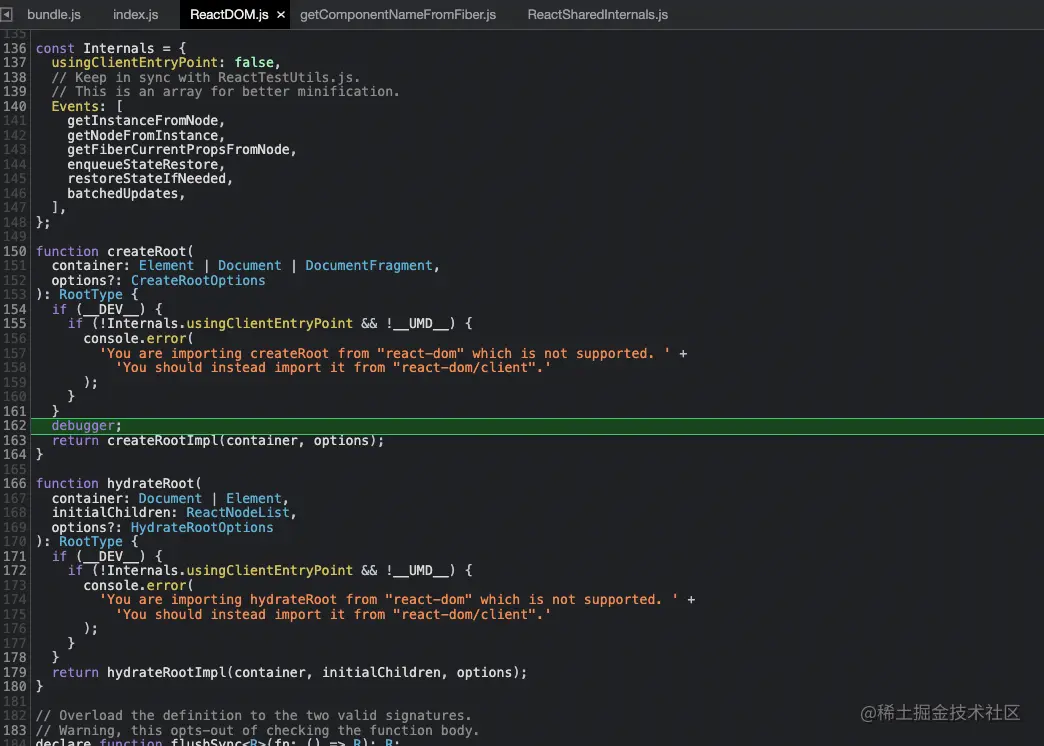
Task: Click enqueueStateRestore entry
Action: [142, 165]
